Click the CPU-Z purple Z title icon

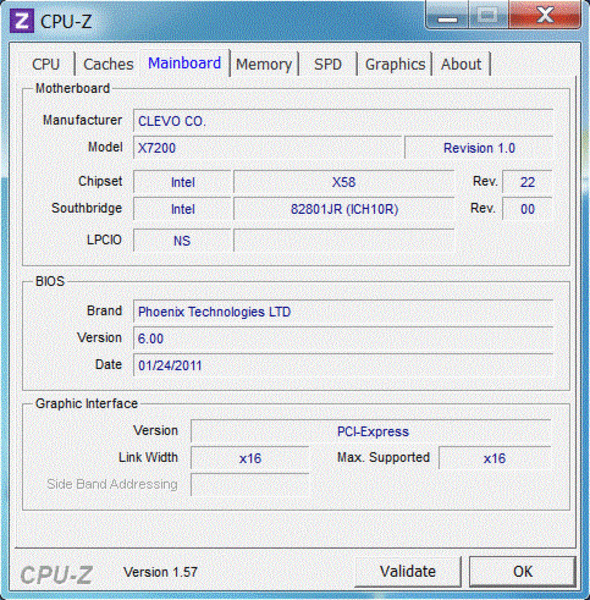21,21
